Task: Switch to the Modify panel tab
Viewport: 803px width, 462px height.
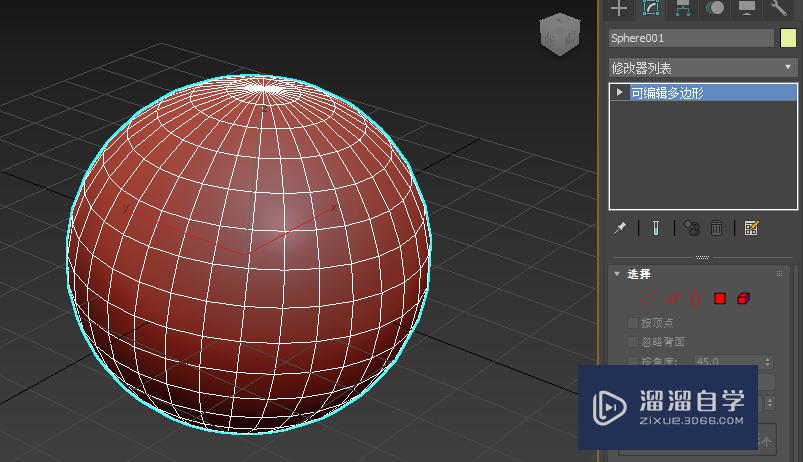Action: 651,8
